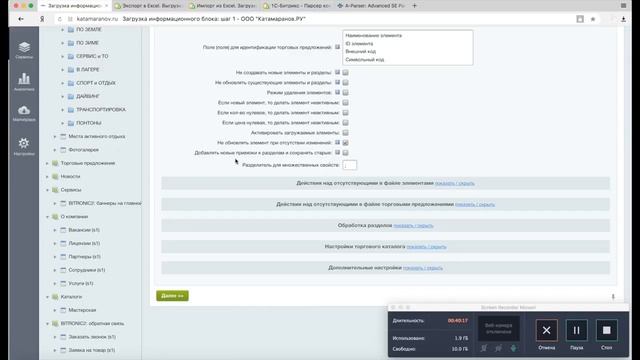Switch to the Импорт из Excel browser tab
The image size is (640, 360).
click(x=222, y=6)
